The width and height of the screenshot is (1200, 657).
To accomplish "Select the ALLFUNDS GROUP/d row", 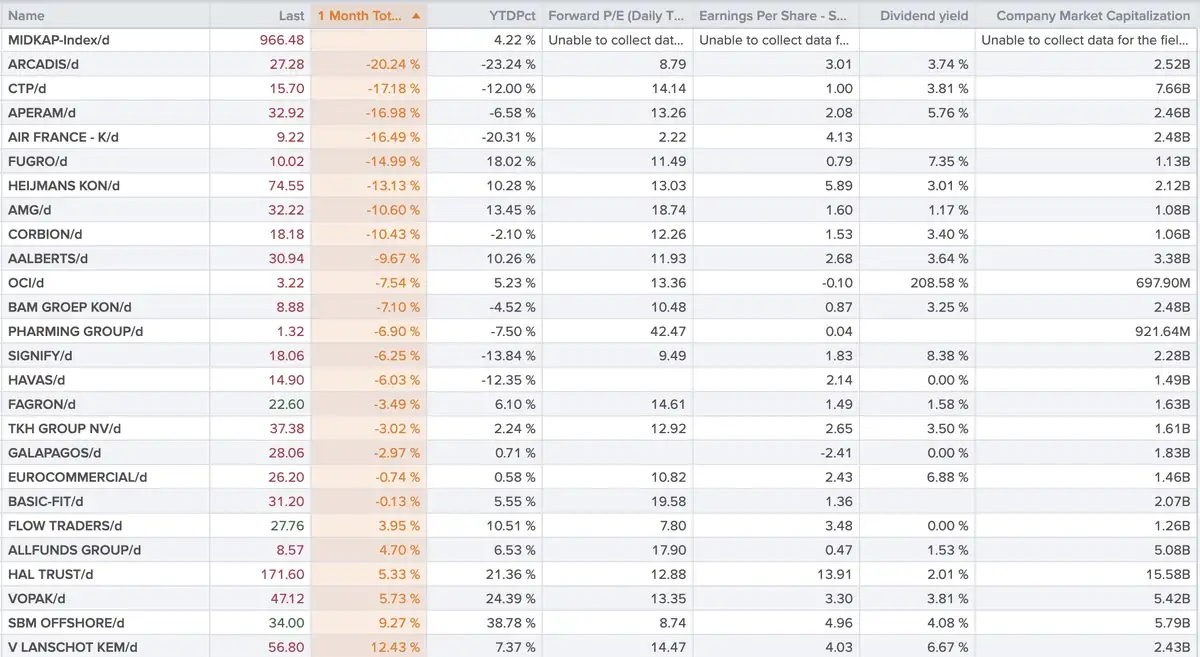I will [600, 549].
